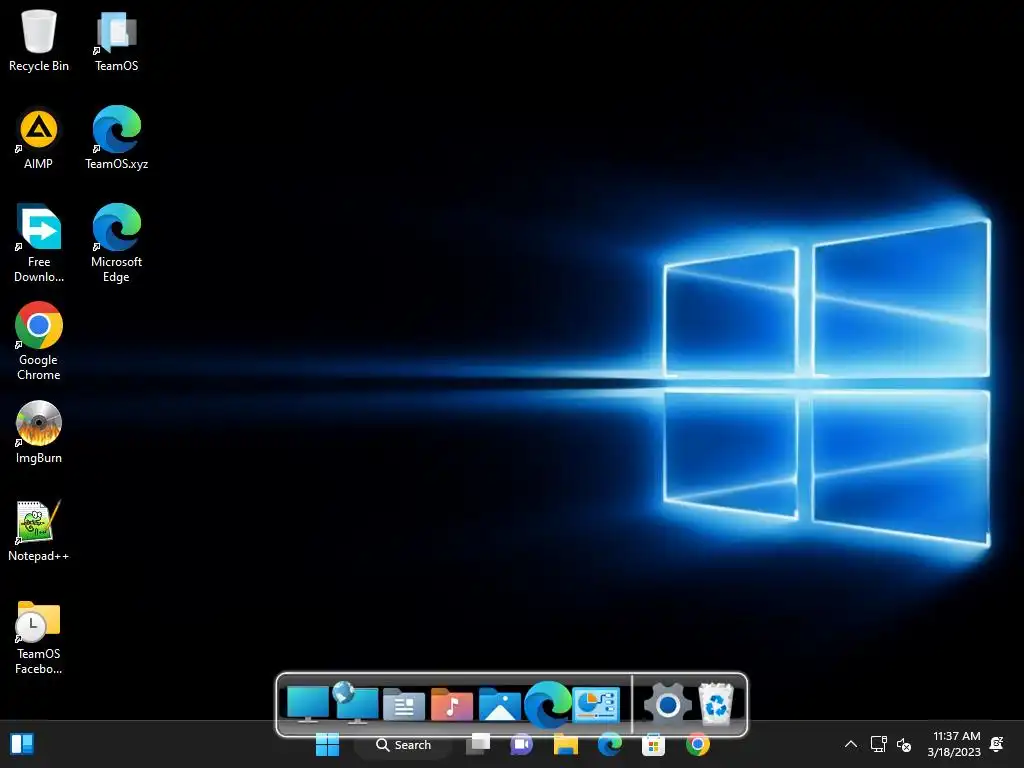
Task: Open the Recycle Bin desktop icon
Action: pyautogui.click(x=39, y=40)
